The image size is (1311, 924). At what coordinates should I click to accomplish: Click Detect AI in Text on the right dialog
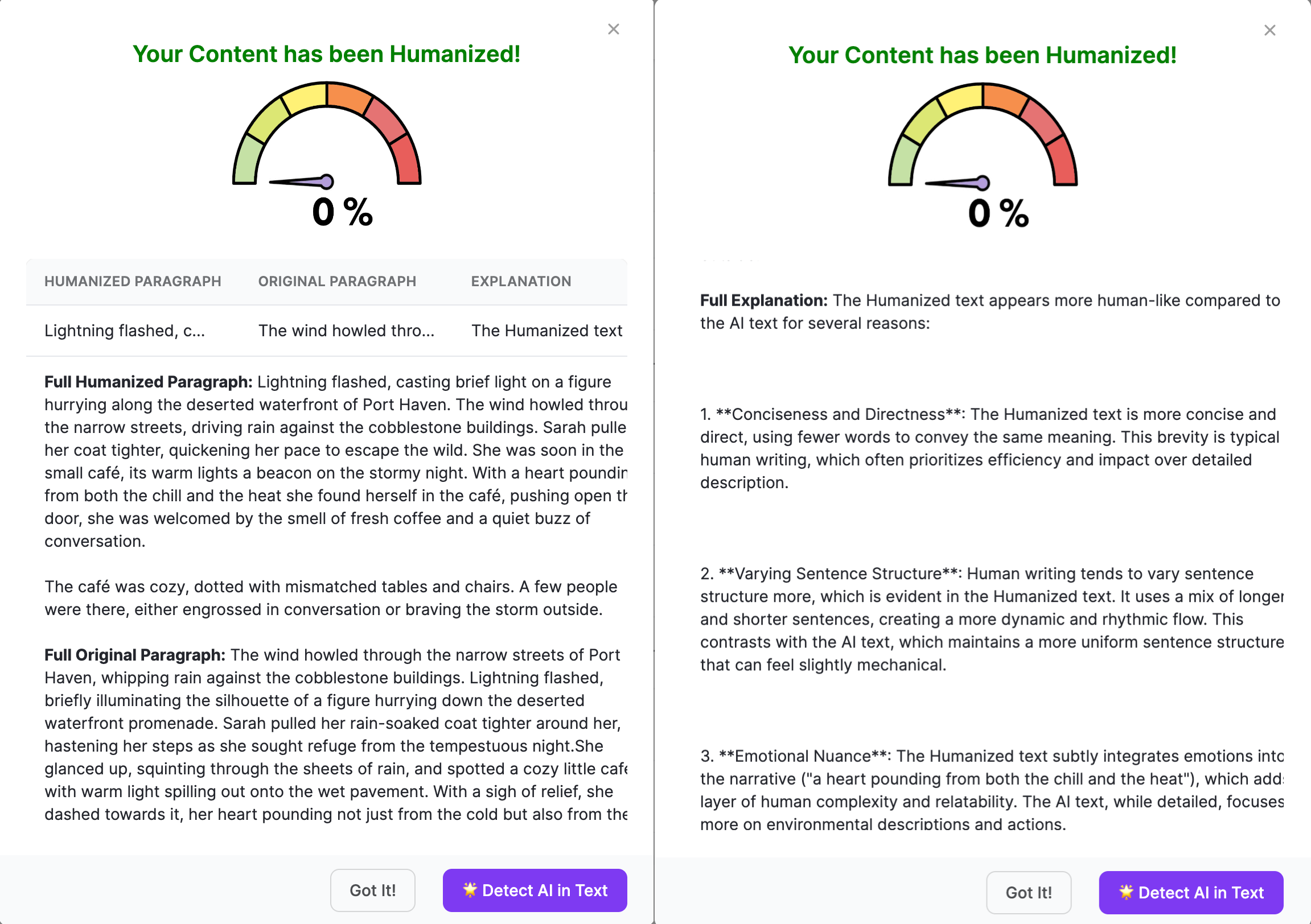(1190, 892)
